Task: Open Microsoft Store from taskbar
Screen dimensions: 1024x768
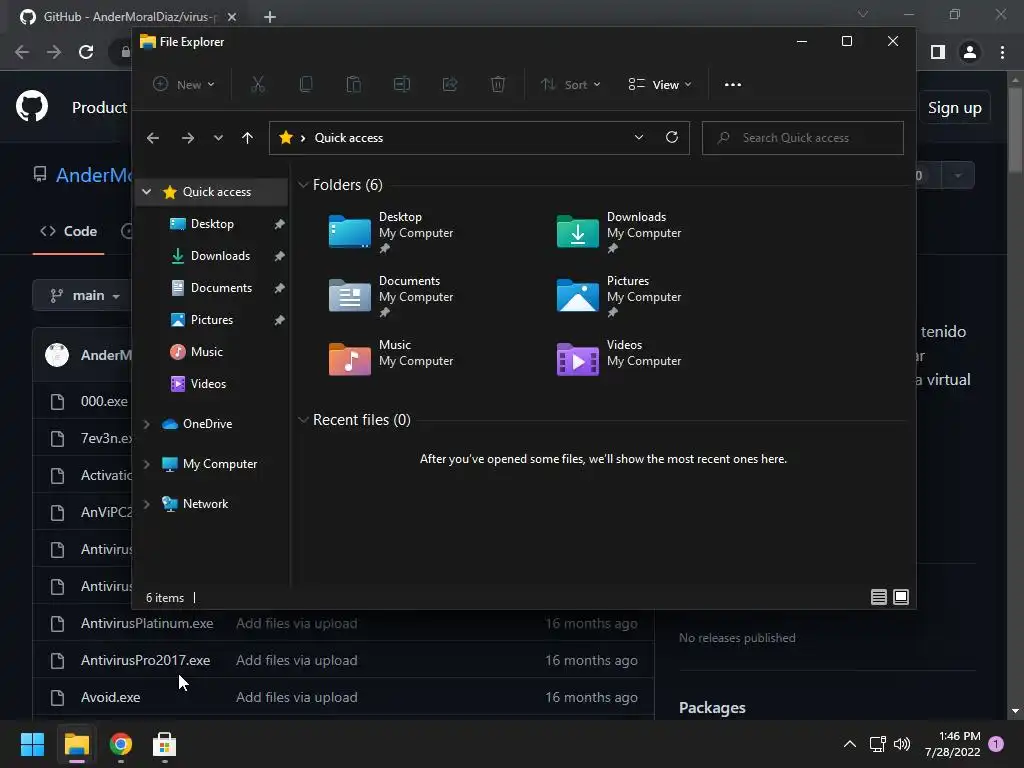Action: point(165,744)
